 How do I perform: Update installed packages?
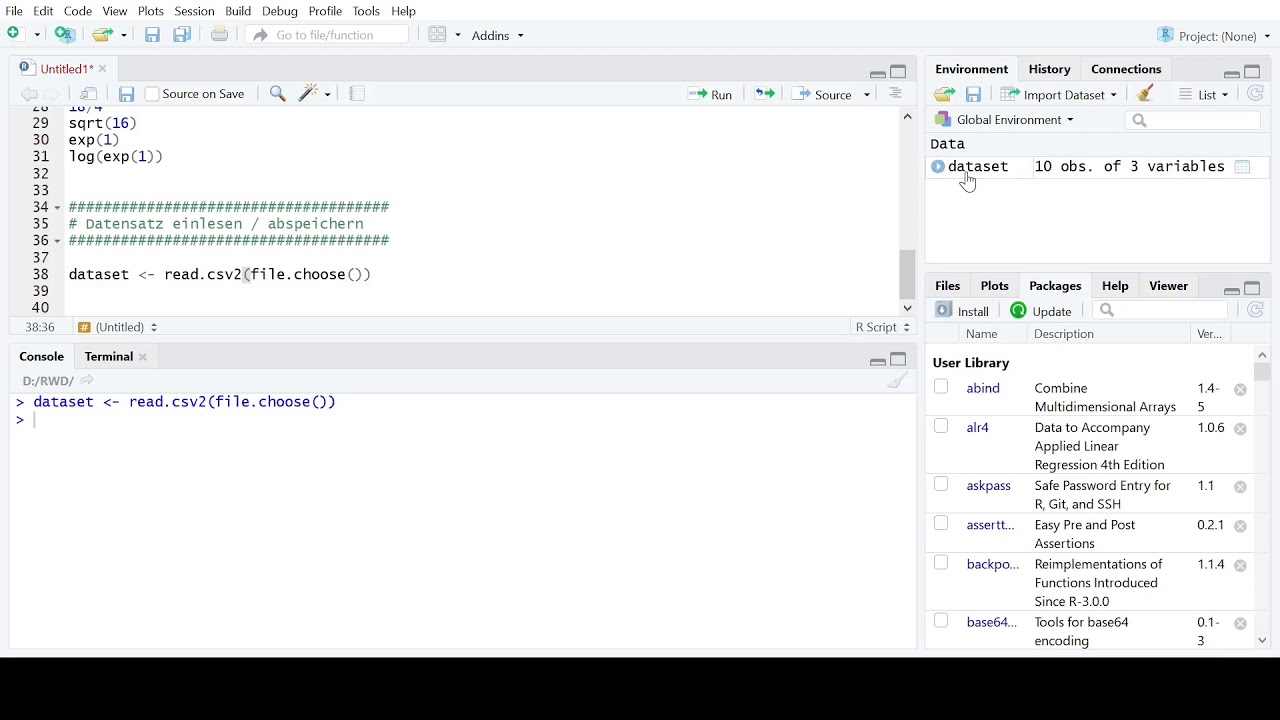[1041, 311]
